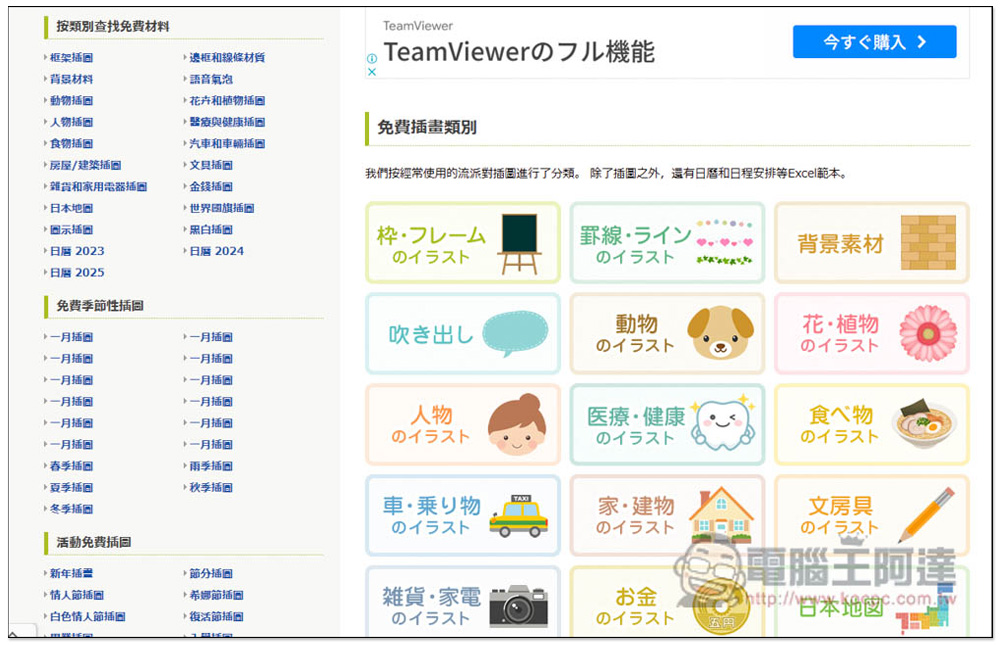The width and height of the screenshot is (1000, 645).
Task: Open 語音氣泡 sidebar link
Action: (x=211, y=79)
